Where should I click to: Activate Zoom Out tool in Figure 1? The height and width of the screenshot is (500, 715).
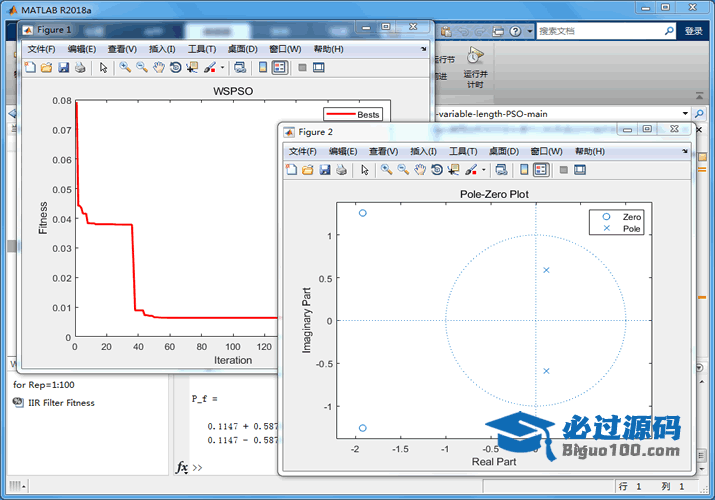[142, 67]
